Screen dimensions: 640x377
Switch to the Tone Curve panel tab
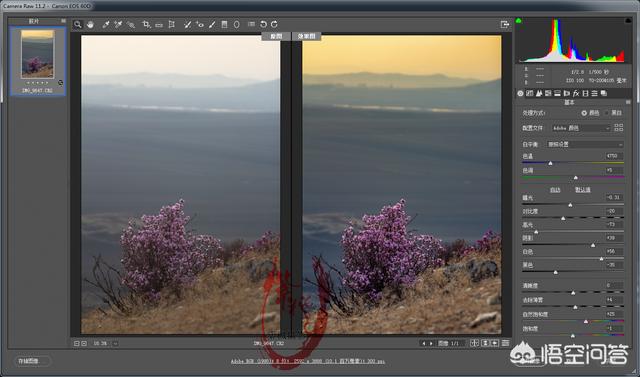pos(529,93)
